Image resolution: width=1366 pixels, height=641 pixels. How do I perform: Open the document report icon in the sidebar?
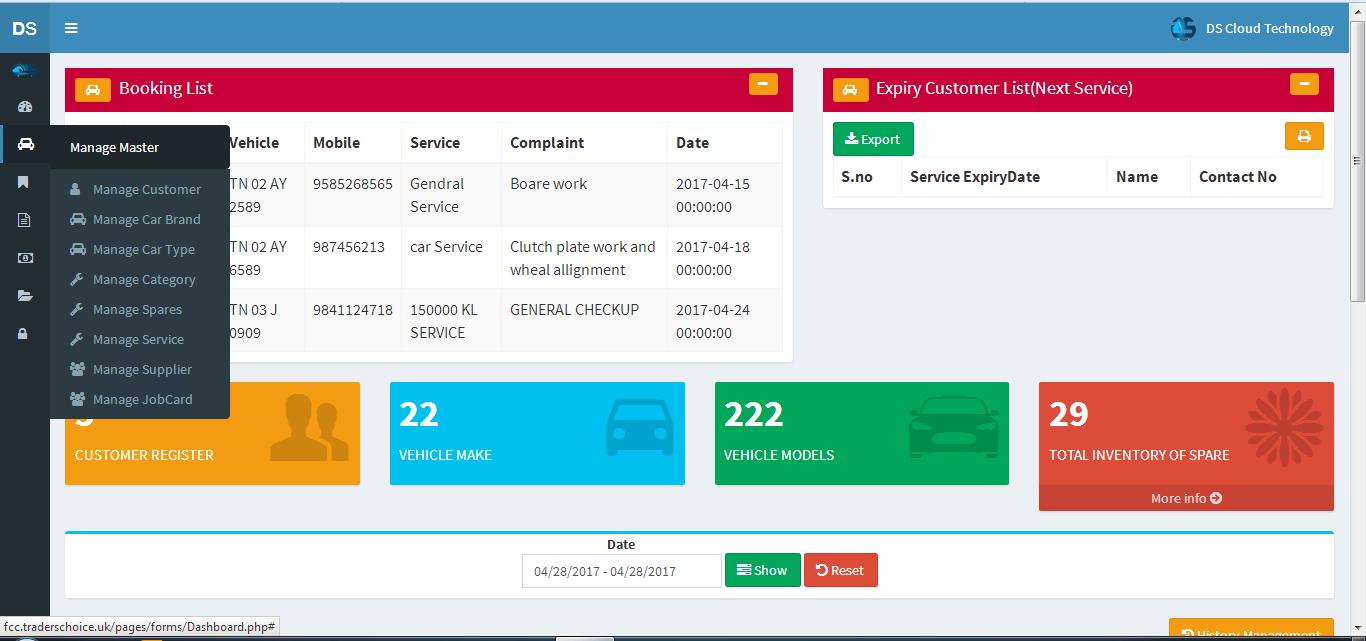tap(24, 220)
